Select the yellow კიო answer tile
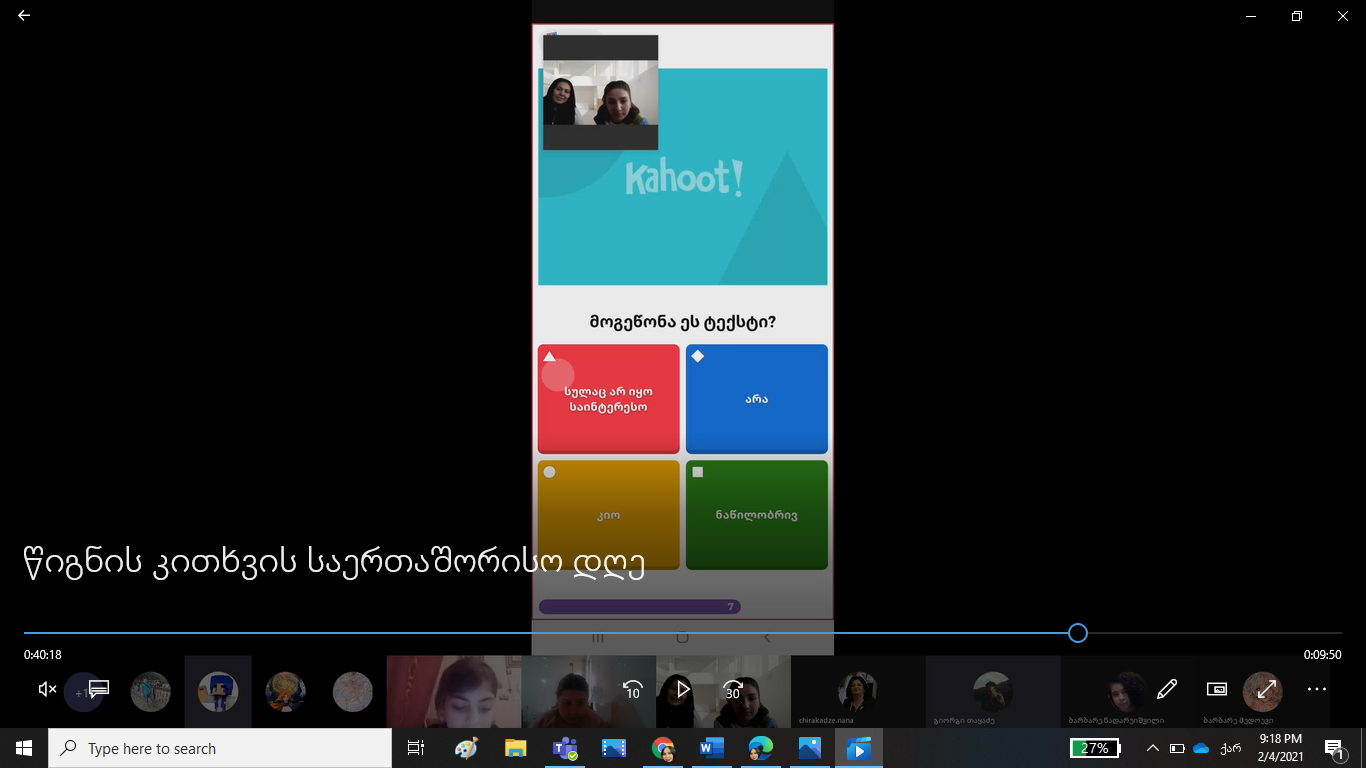Image resolution: width=1366 pixels, height=768 pixels. pyautogui.click(x=608, y=515)
